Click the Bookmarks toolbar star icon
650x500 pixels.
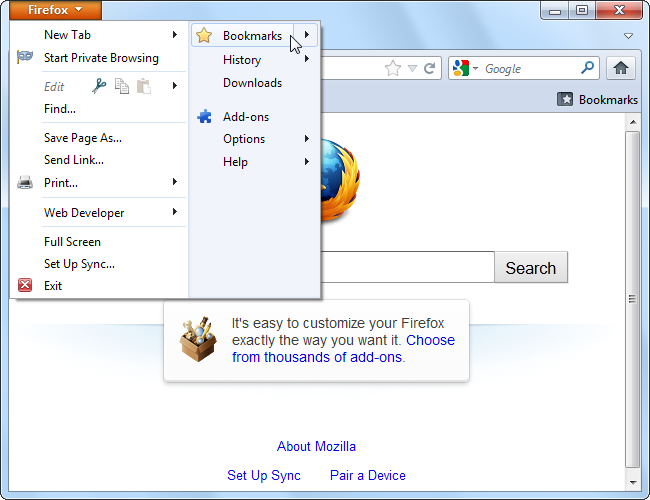(x=565, y=100)
